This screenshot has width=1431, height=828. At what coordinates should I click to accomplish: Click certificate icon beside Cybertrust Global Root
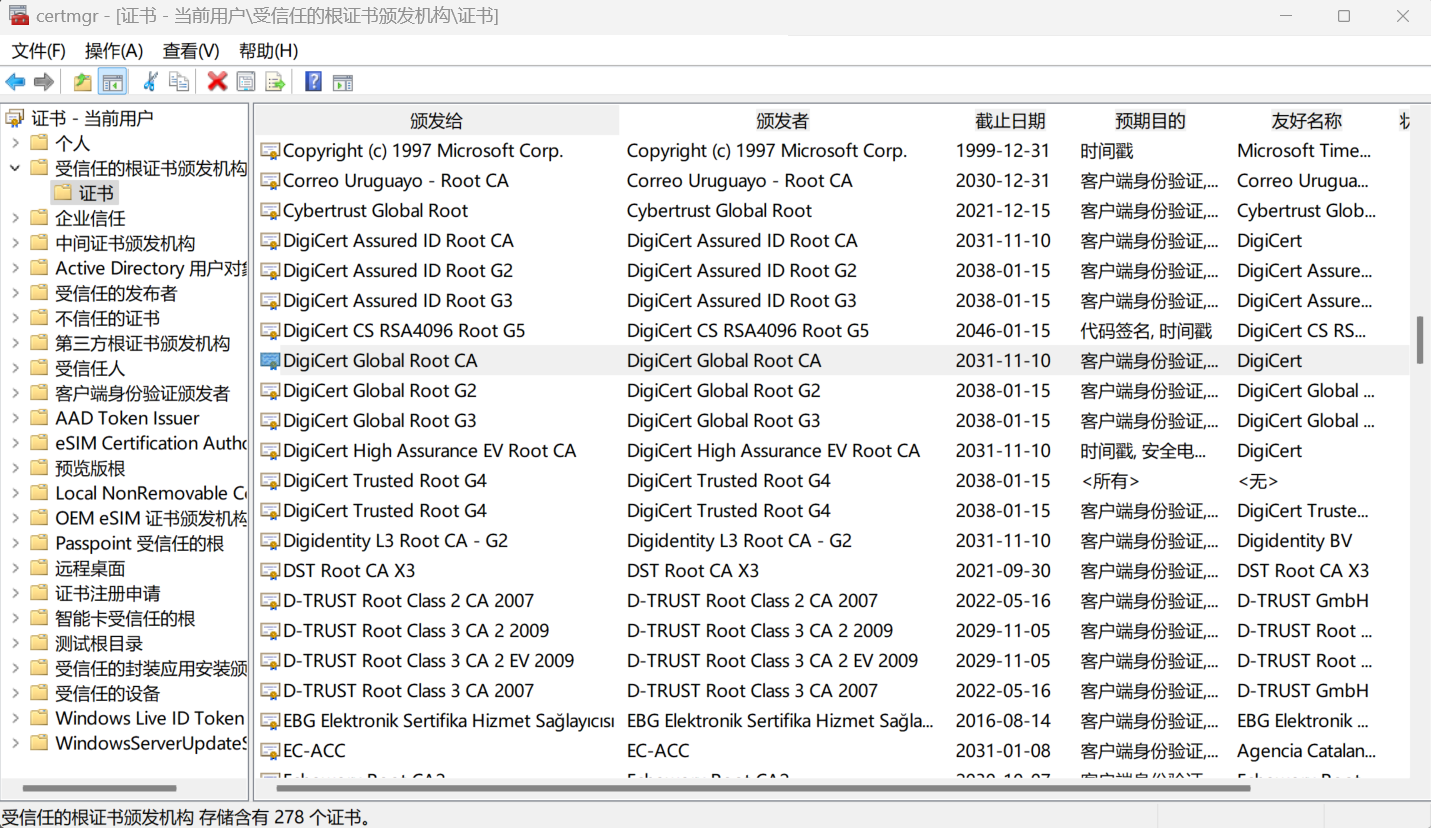tap(270, 211)
